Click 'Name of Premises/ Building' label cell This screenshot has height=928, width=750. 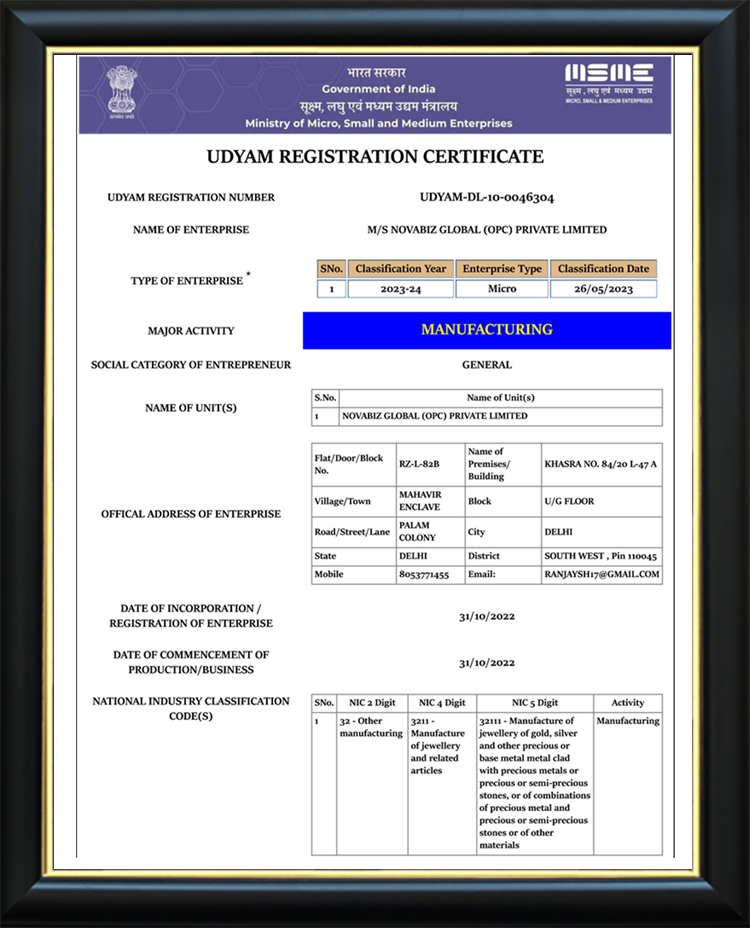coord(503,464)
